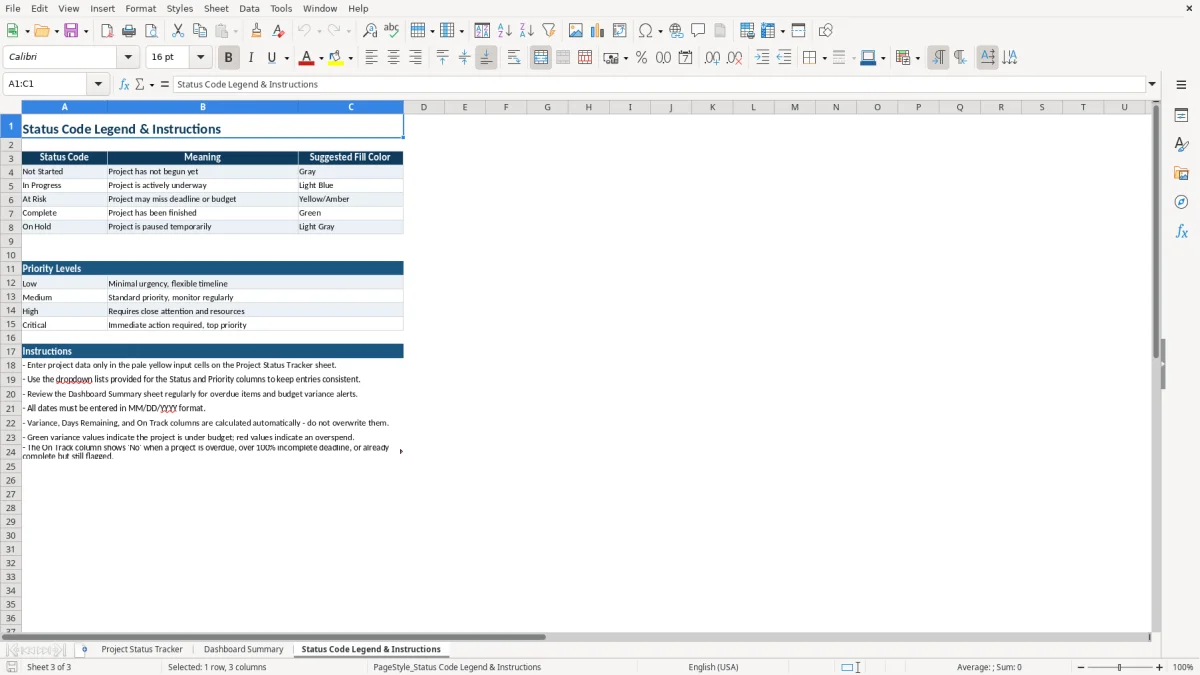The width and height of the screenshot is (1200, 675).
Task: Insert hyperlink icon
Action: coord(676,31)
